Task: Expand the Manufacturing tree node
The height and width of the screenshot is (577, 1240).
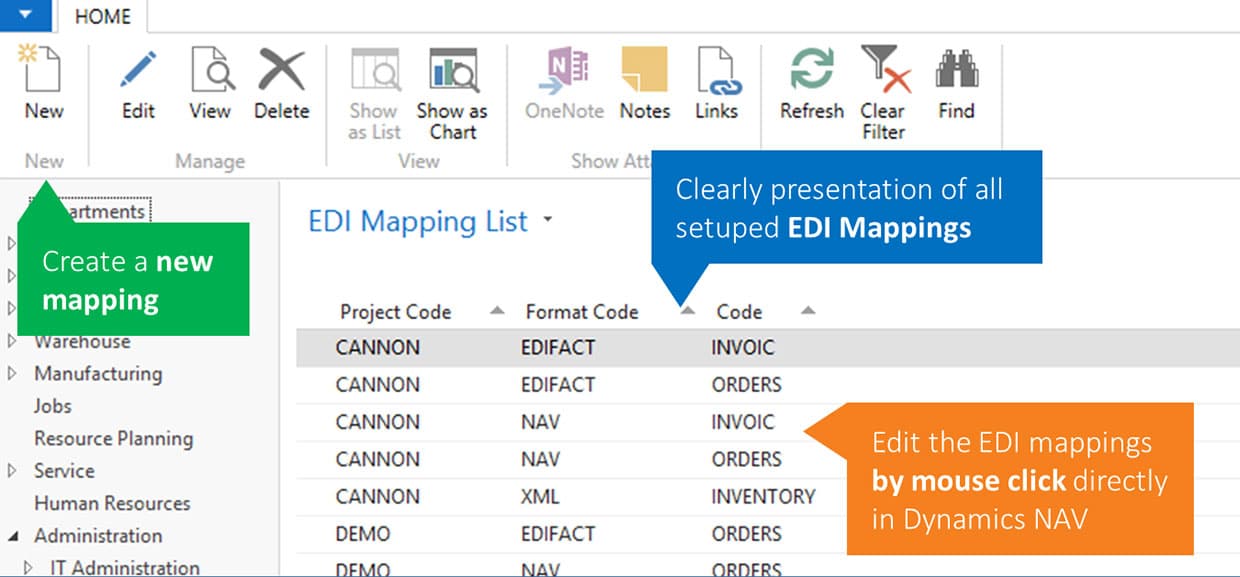Action: pos(12,373)
